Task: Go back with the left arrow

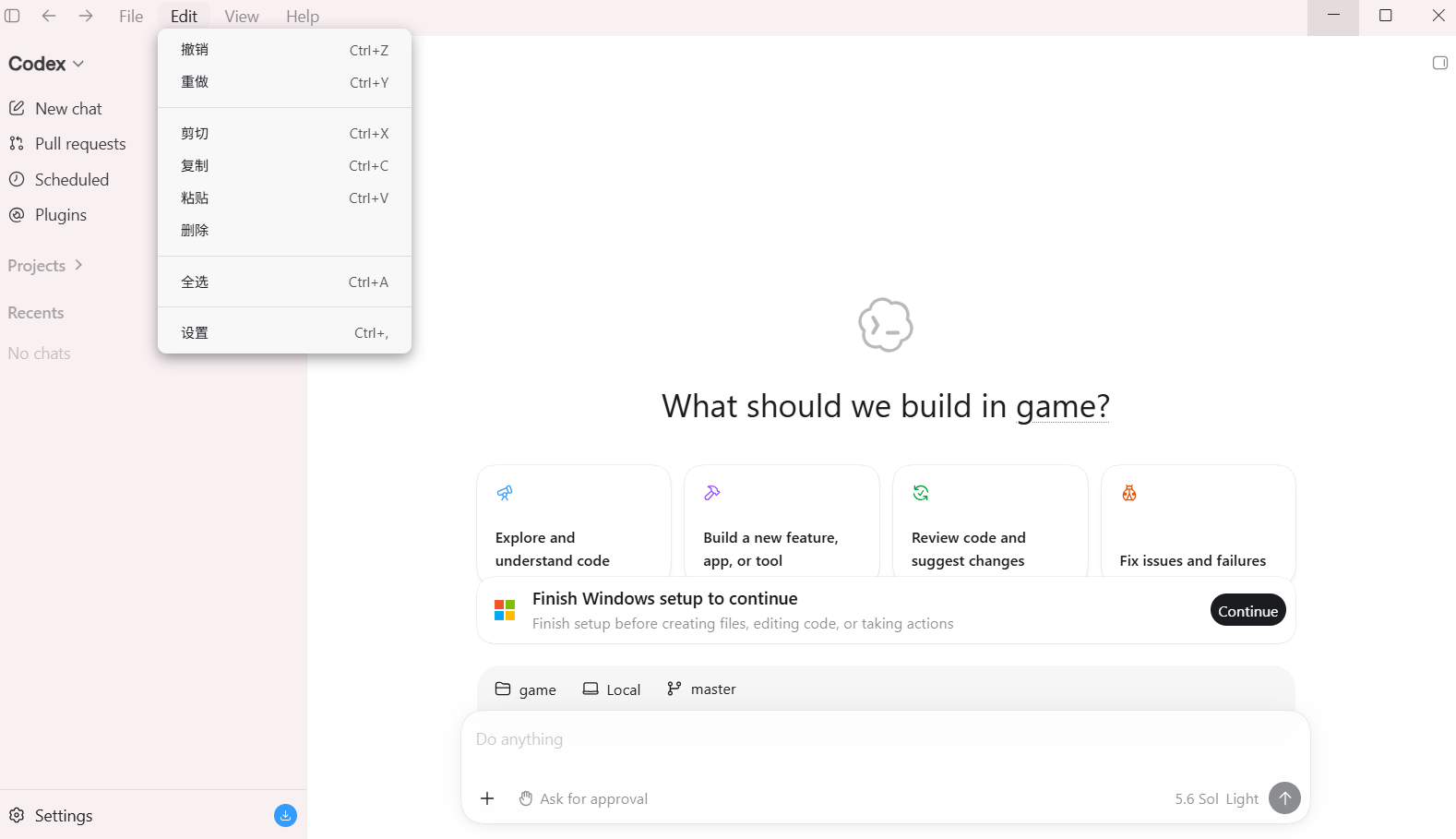Action: [x=49, y=16]
